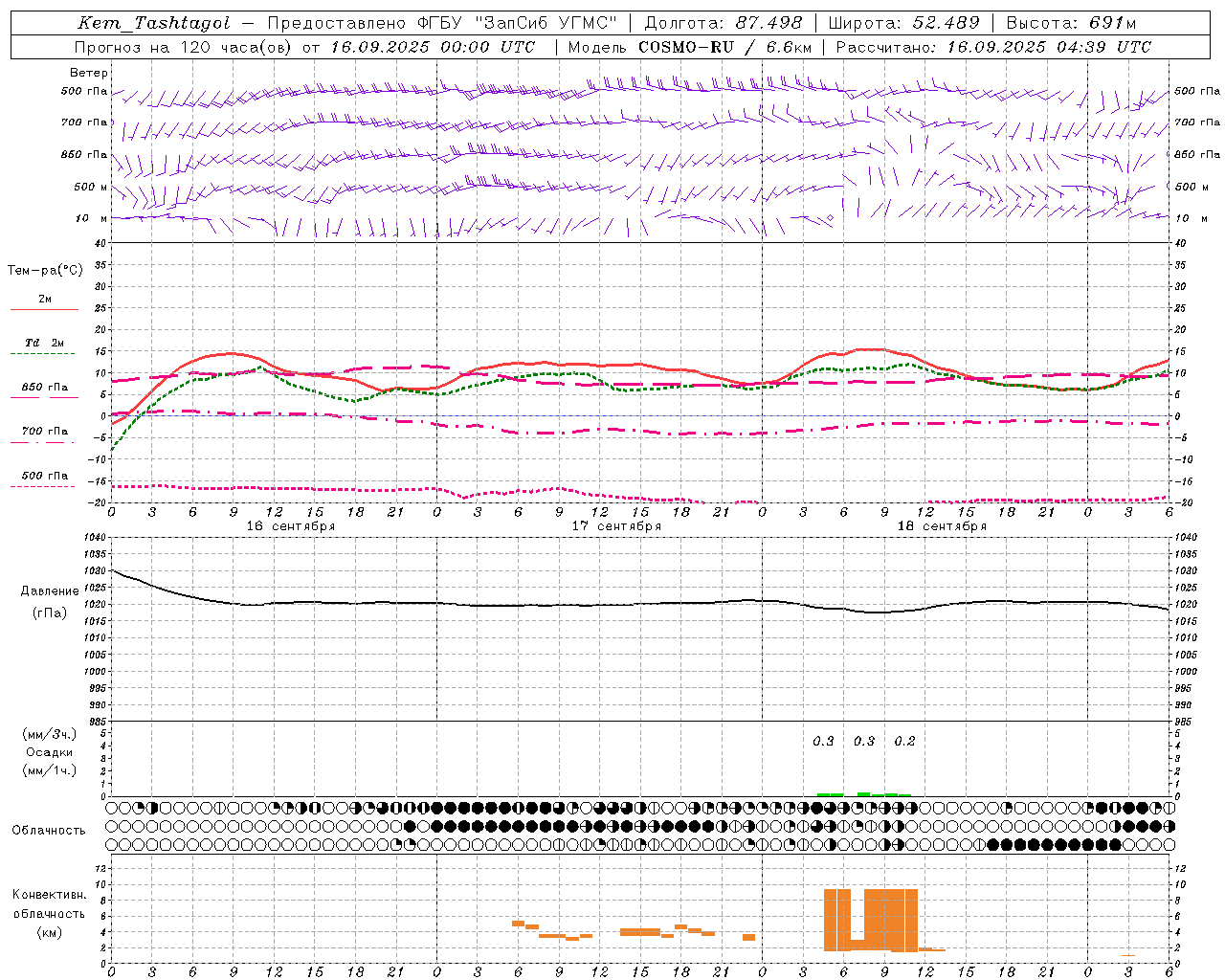This screenshot has width=1225, height=980.
Task: Click the 'Облачность' cloud cover label
Action: (x=49, y=830)
